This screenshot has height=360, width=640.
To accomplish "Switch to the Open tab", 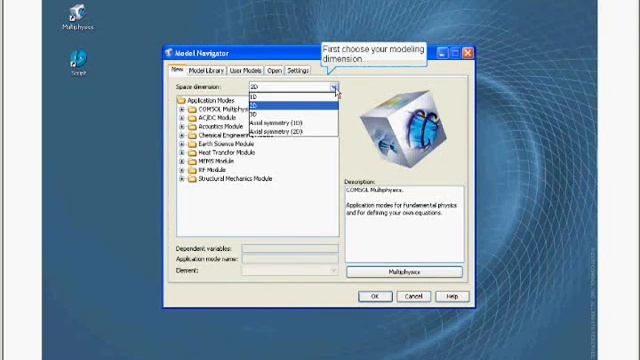I will [274, 71].
